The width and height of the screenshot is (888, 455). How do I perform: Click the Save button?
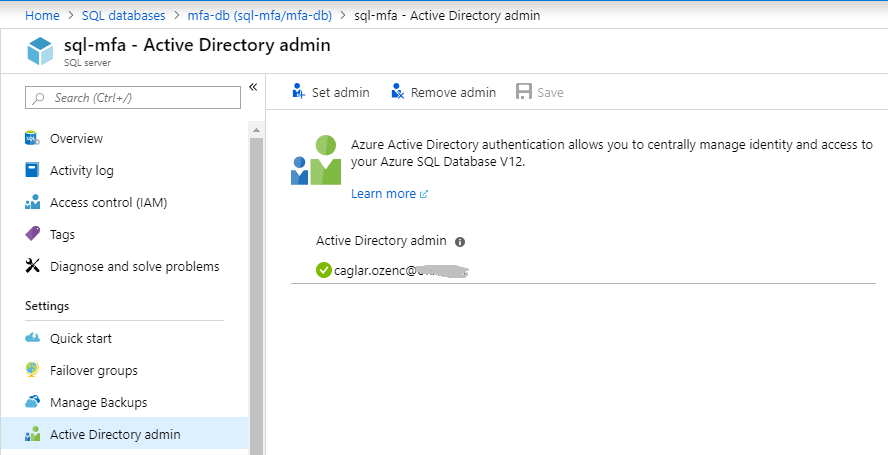click(x=540, y=92)
